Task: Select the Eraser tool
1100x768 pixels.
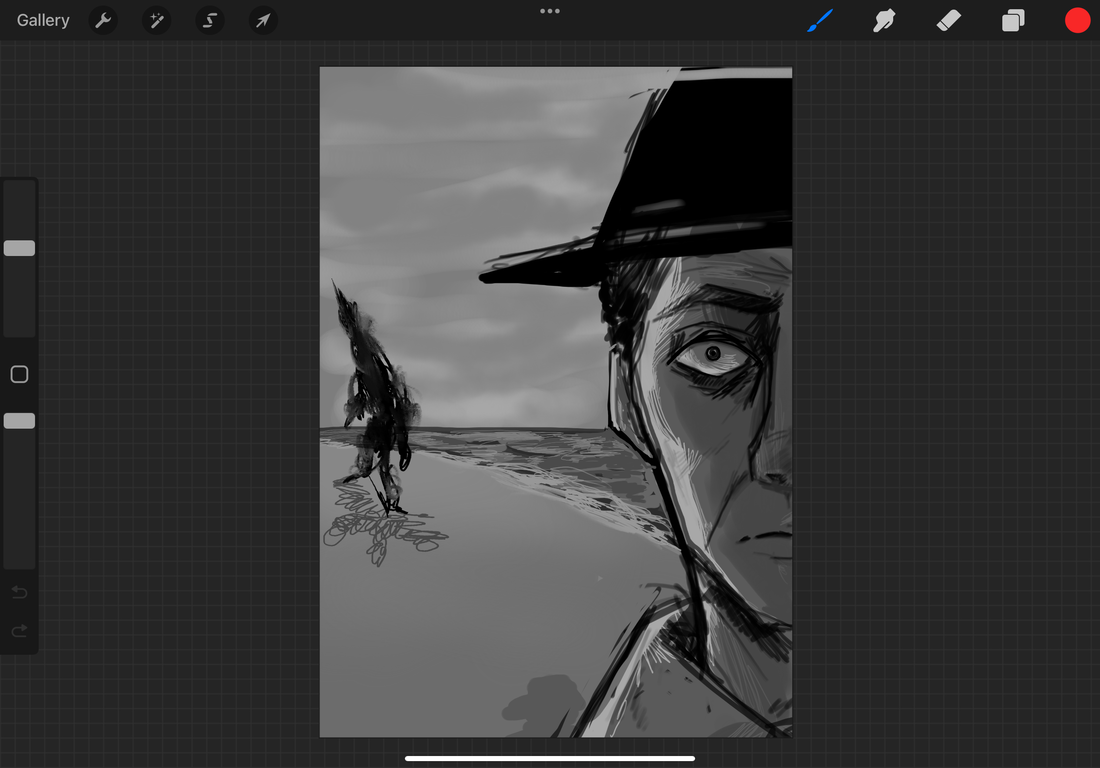Action: [948, 20]
